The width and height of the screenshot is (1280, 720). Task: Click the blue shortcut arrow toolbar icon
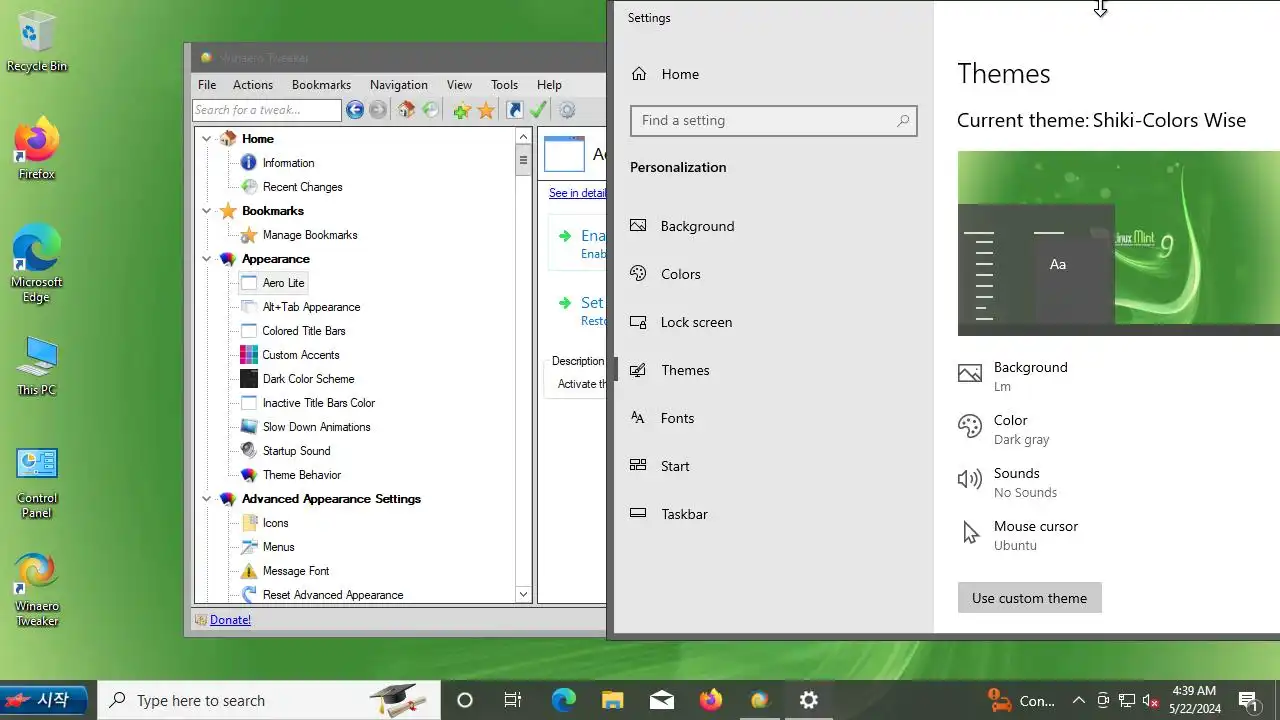[x=514, y=110]
